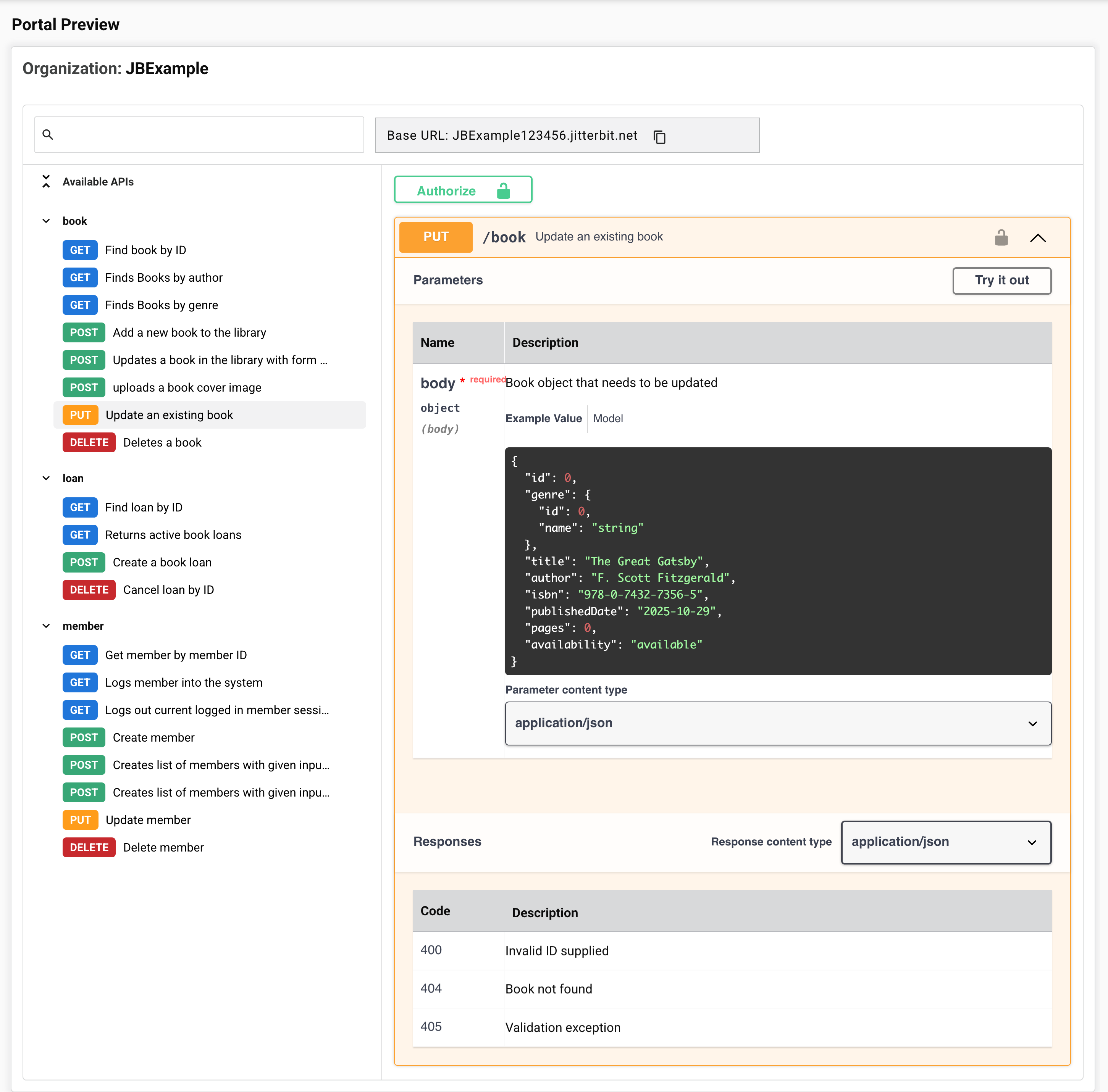
Task: Collapse all Available APIs icon
Action: tap(46, 181)
